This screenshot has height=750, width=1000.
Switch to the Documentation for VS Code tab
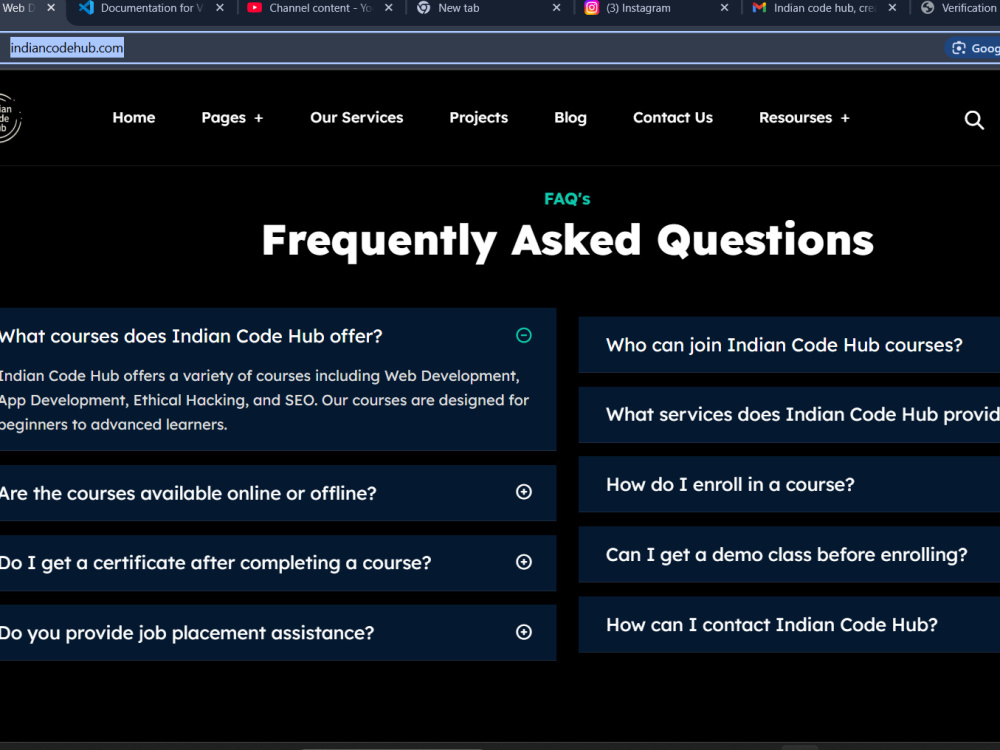click(x=152, y=8)
